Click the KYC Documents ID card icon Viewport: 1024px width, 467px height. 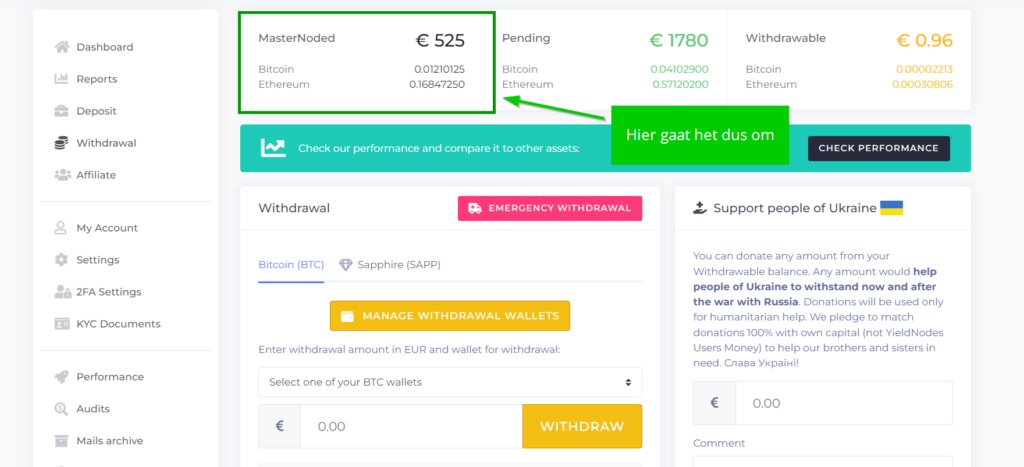click(62, 324)
